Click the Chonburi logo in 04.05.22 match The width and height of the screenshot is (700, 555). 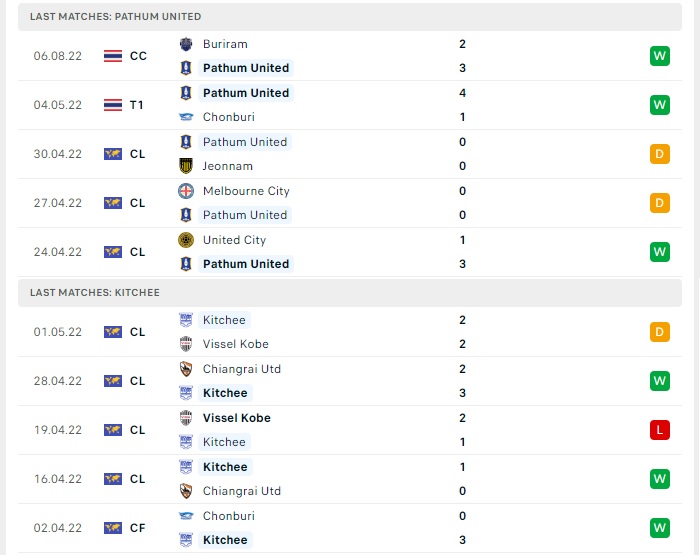(186, 117)
